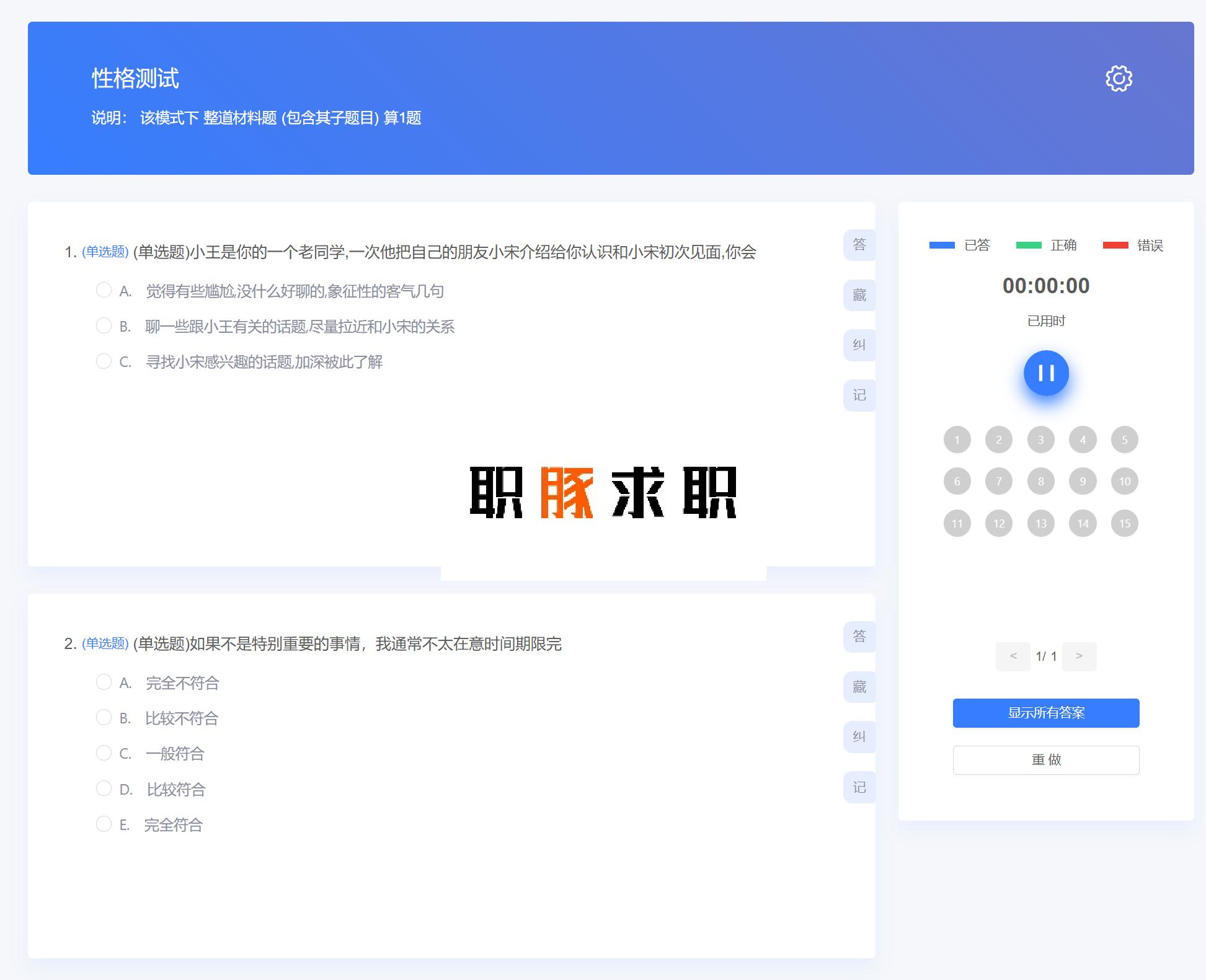Click the 答 side tab for question 1
The width and height of the screenshot is (1206, 980).
pyautogui.click(x=859, y=245)
